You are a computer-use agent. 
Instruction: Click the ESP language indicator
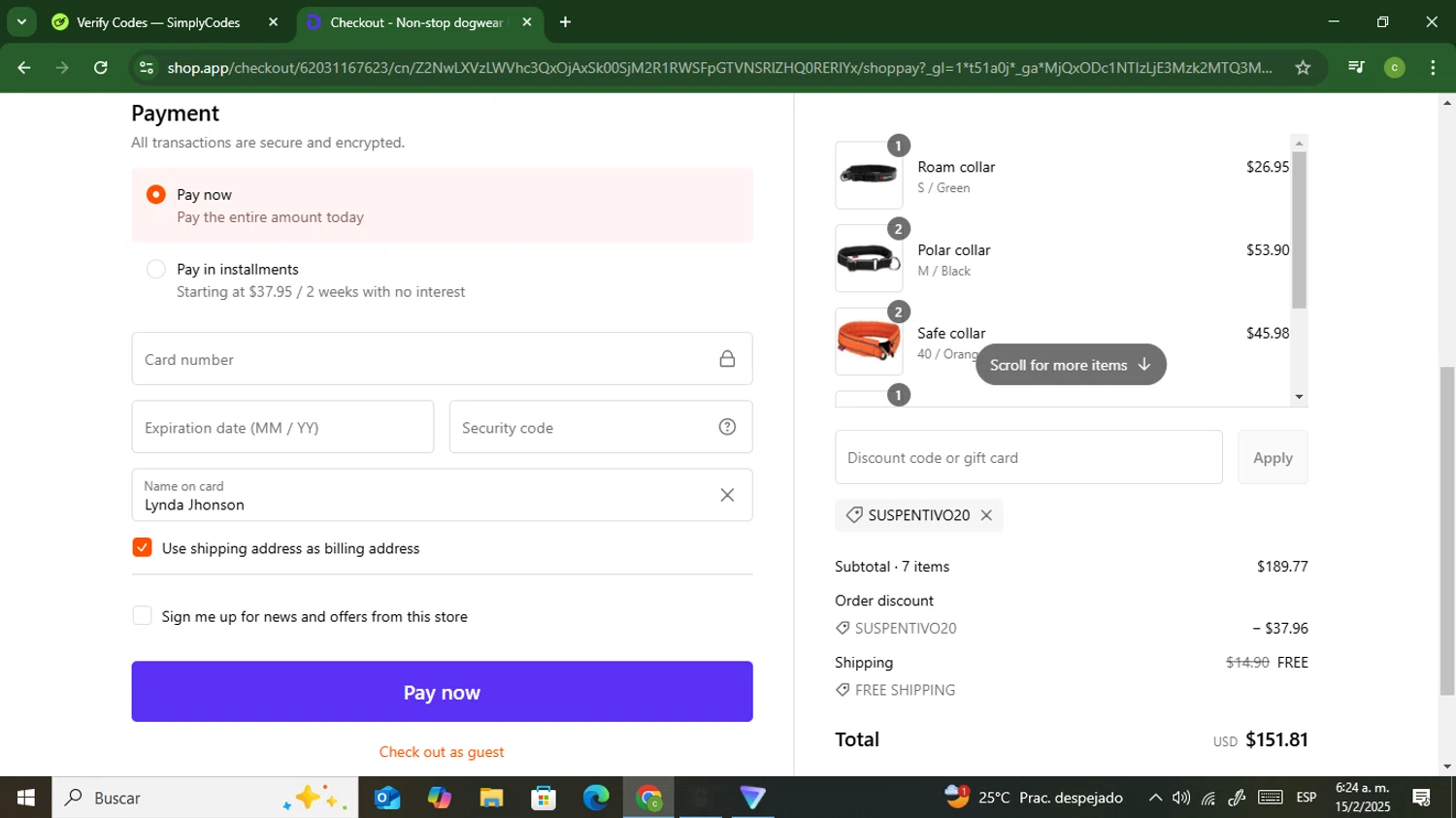point(1307,798)
